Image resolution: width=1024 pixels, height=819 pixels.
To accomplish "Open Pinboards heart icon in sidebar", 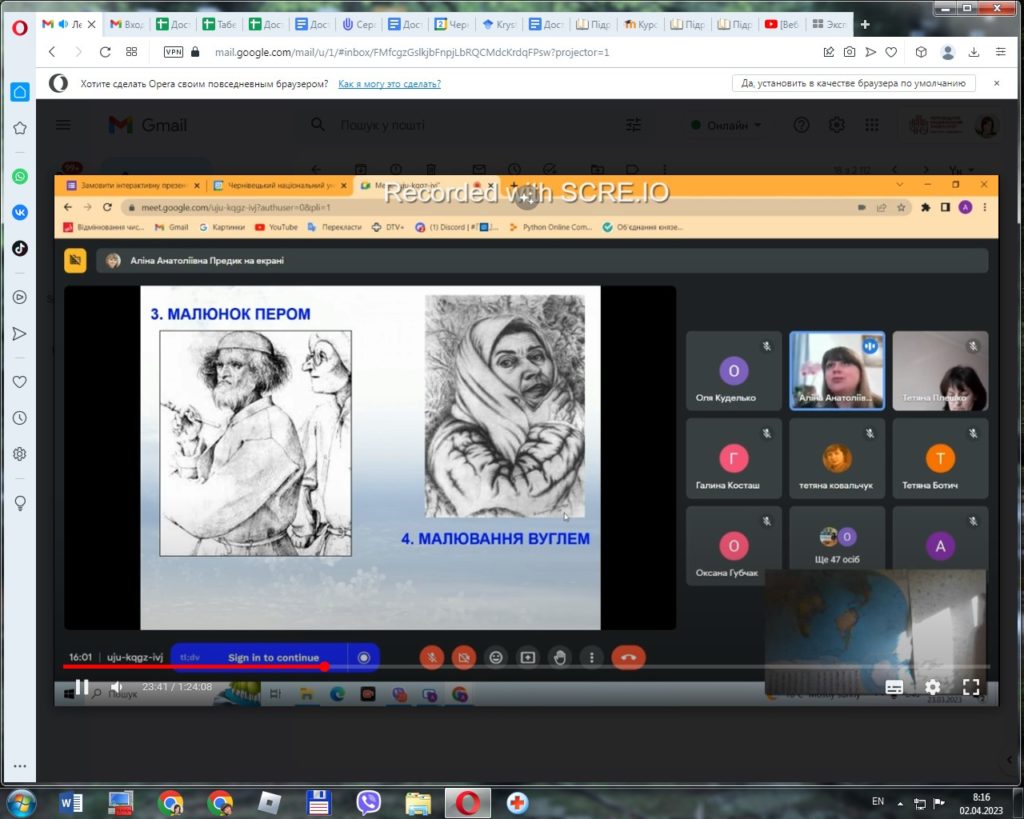I will click(x=20, y=382).
